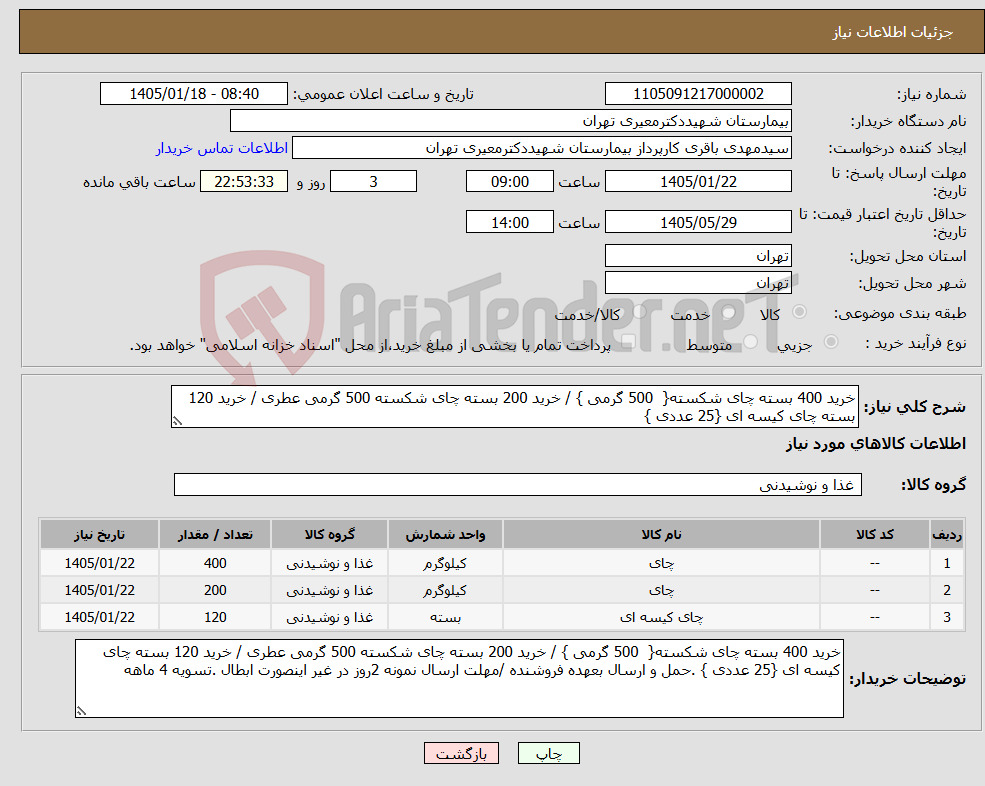This screenshot has width=985, height=786.
Task: Select the خدمت radio button
Action: pyautogui.click(x=729, y=312)
